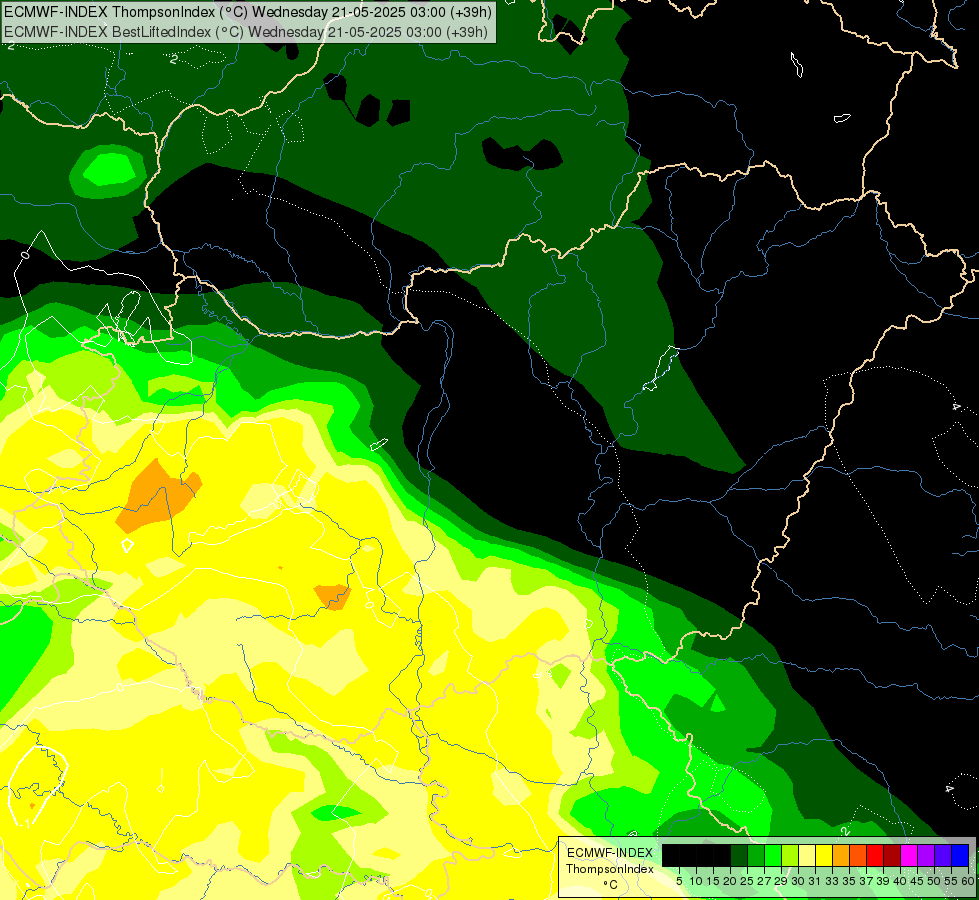
Task: Click the legend tick value '10'
Action: (696, 881)
